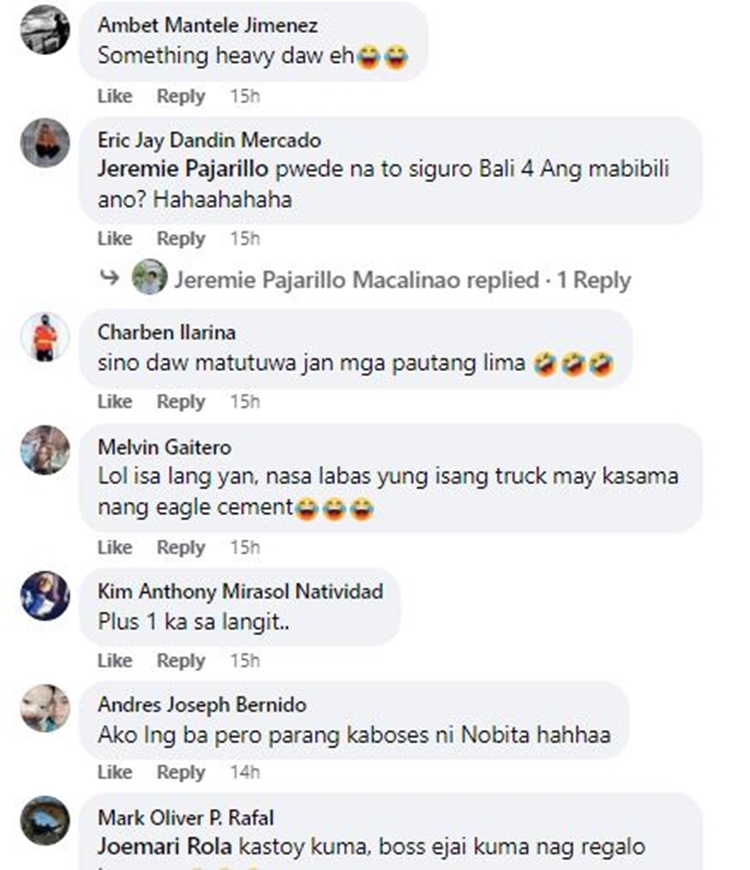Open Melvin Gaitero's name link
This screenshot has height=870, width=750.
165,447
